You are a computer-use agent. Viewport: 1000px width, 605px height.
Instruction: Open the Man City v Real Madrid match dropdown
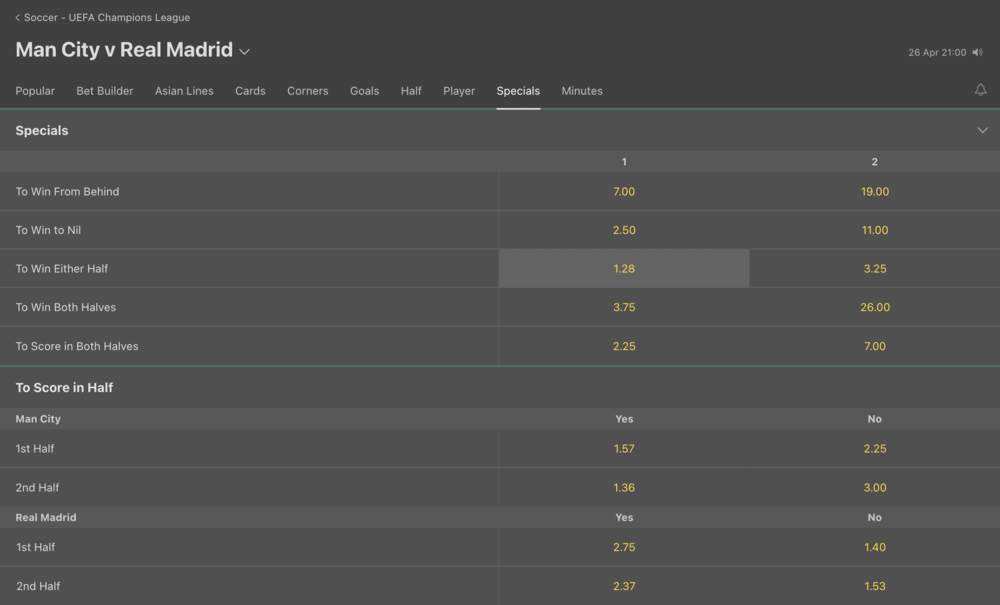245,51
